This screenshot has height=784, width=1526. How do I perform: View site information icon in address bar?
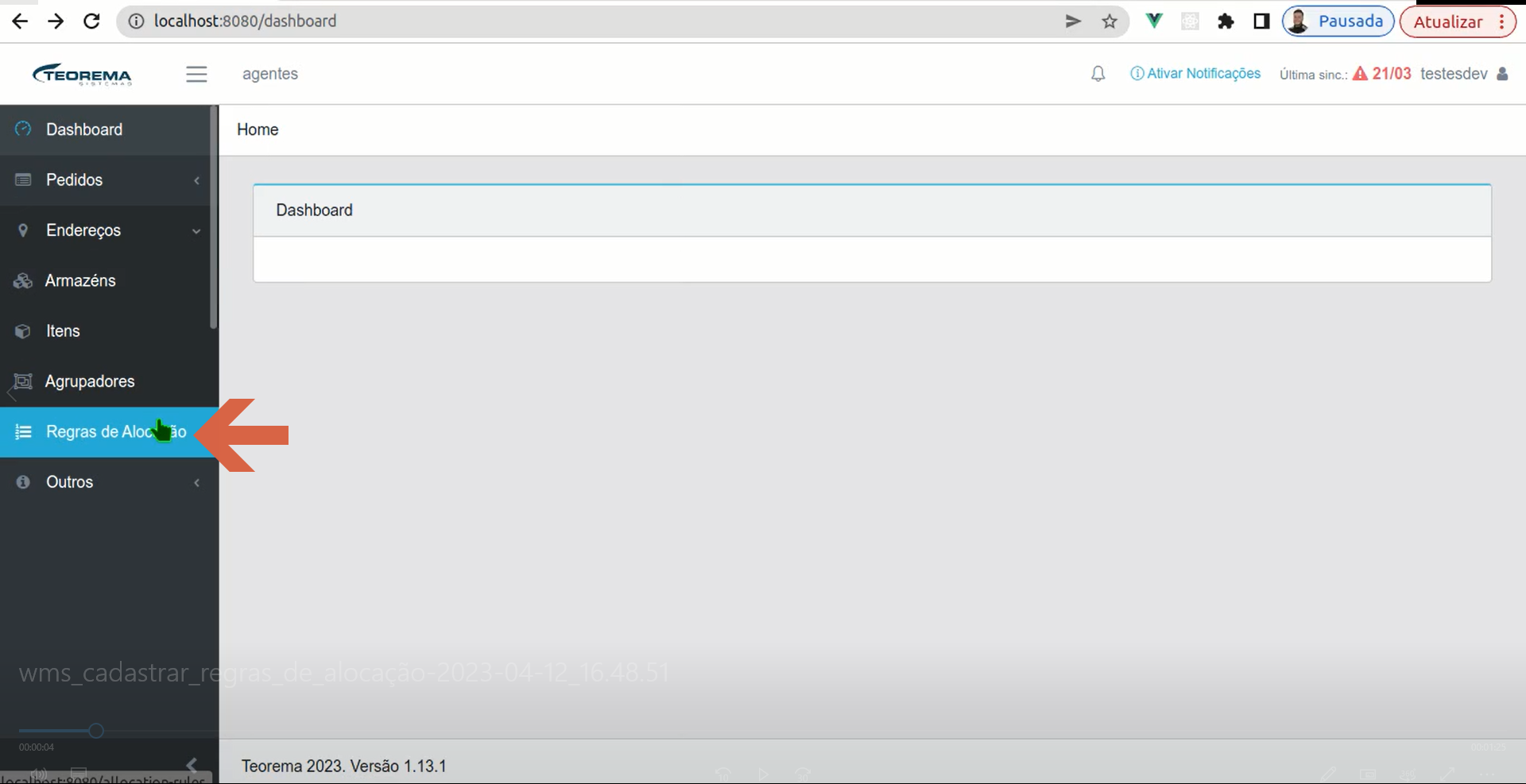tap(136, 21)
